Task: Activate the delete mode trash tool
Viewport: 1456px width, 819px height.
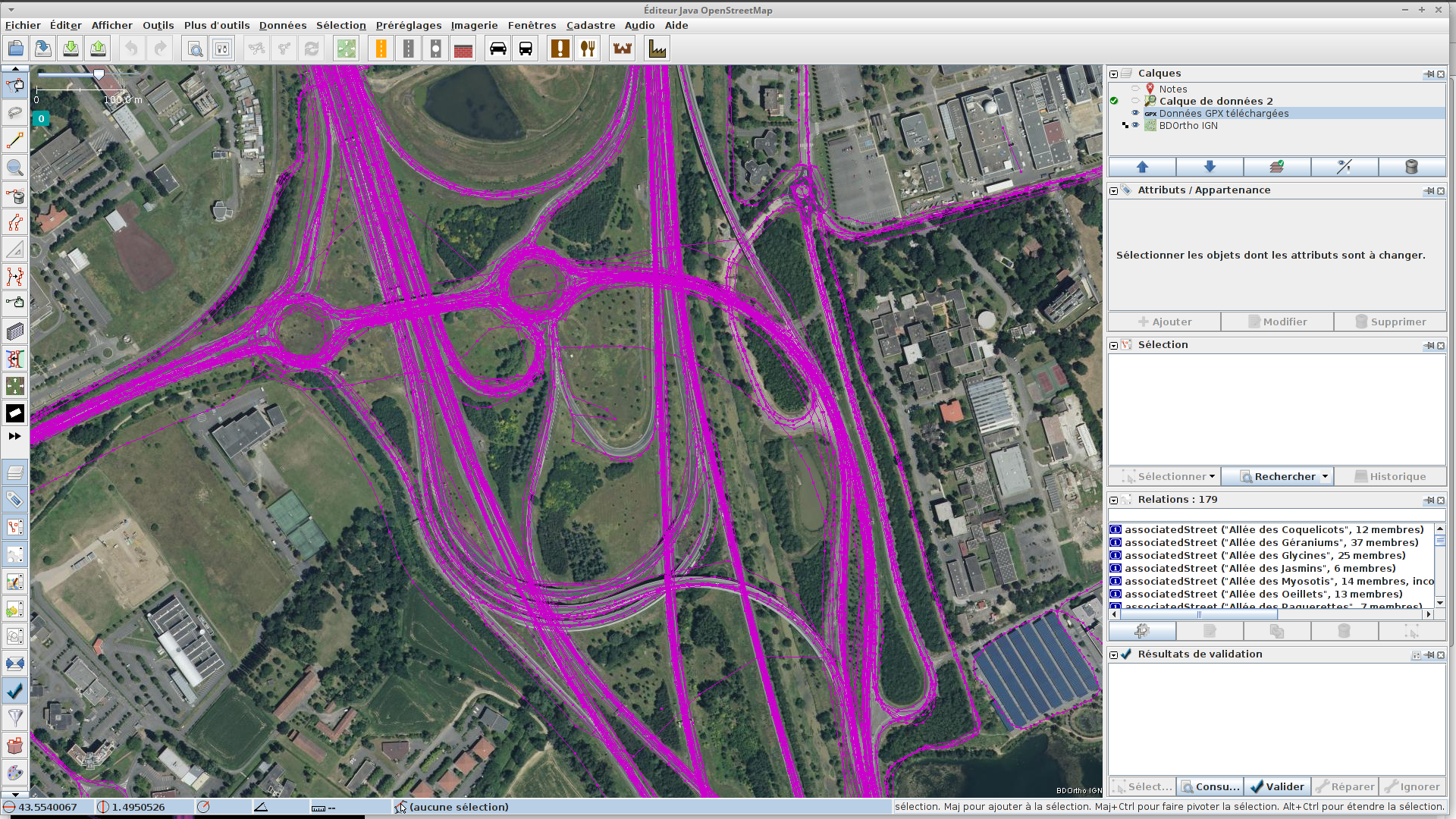Action: coord(15,195)
